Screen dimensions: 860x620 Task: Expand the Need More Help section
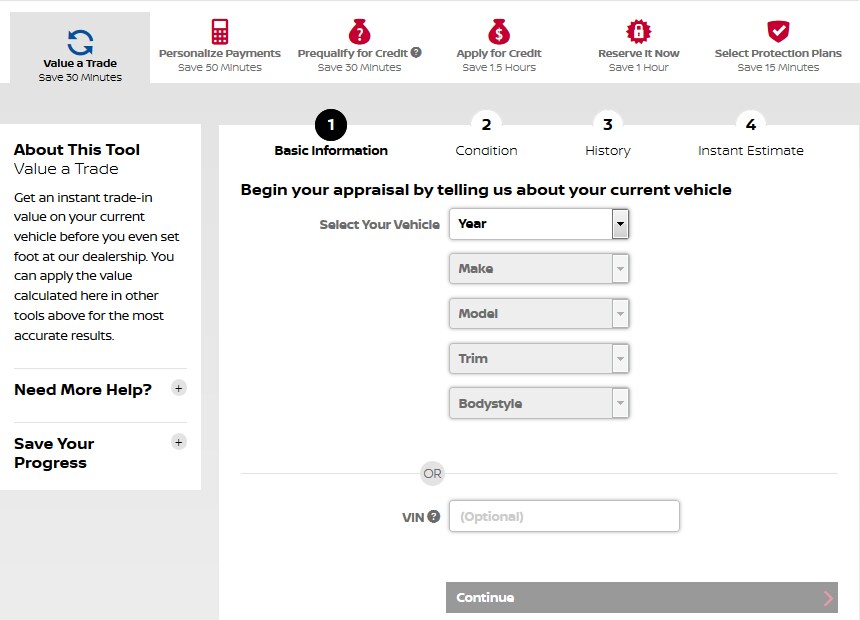(x=179, y=388)
